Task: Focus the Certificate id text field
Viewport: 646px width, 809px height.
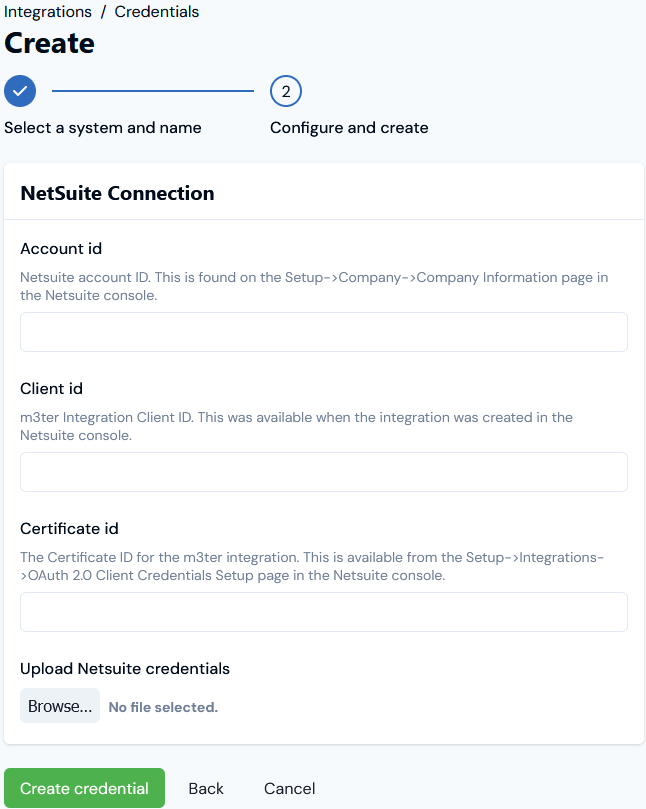Action: [324, 612]
